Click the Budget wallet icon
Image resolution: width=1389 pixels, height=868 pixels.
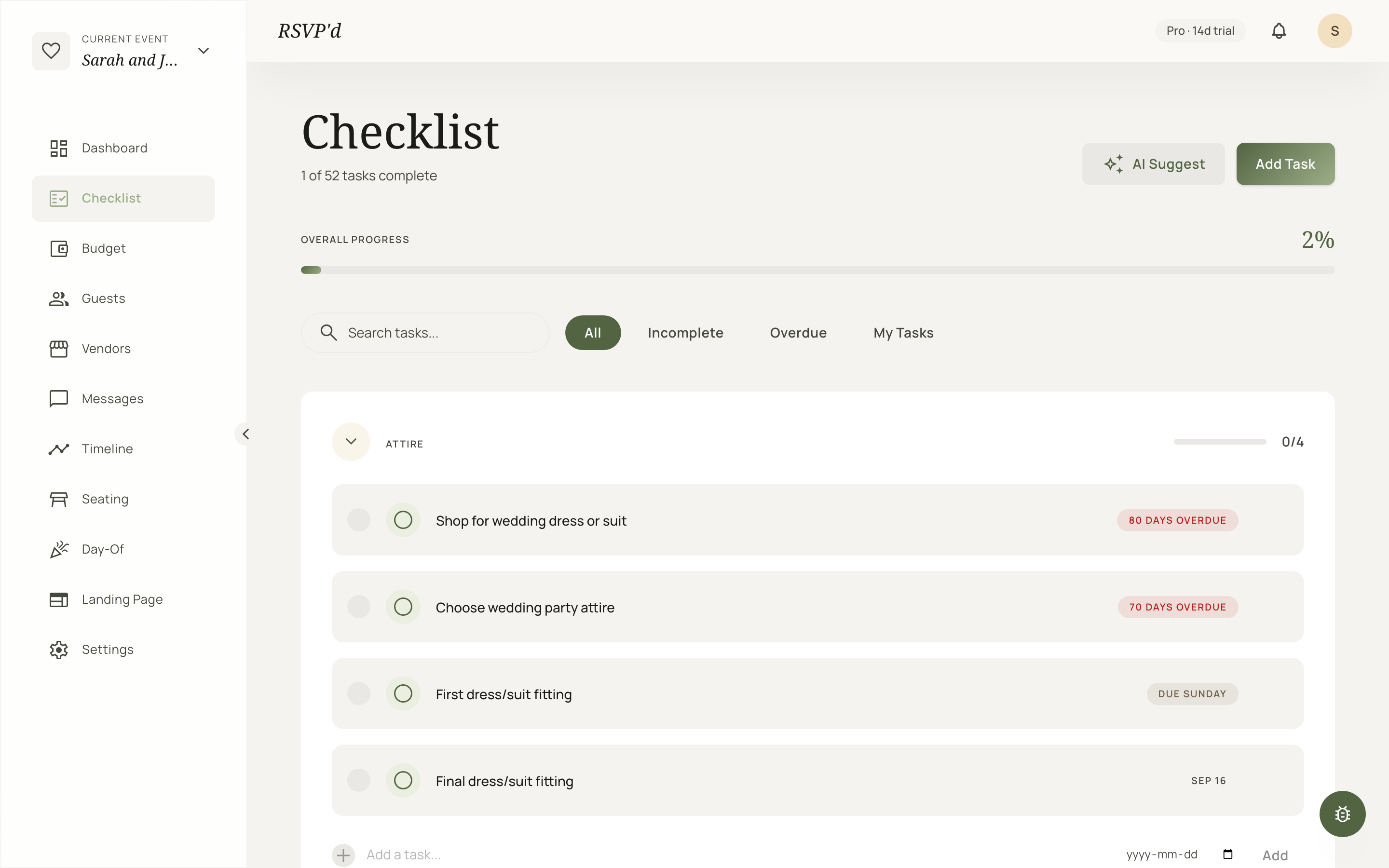[x=58, y=248]
